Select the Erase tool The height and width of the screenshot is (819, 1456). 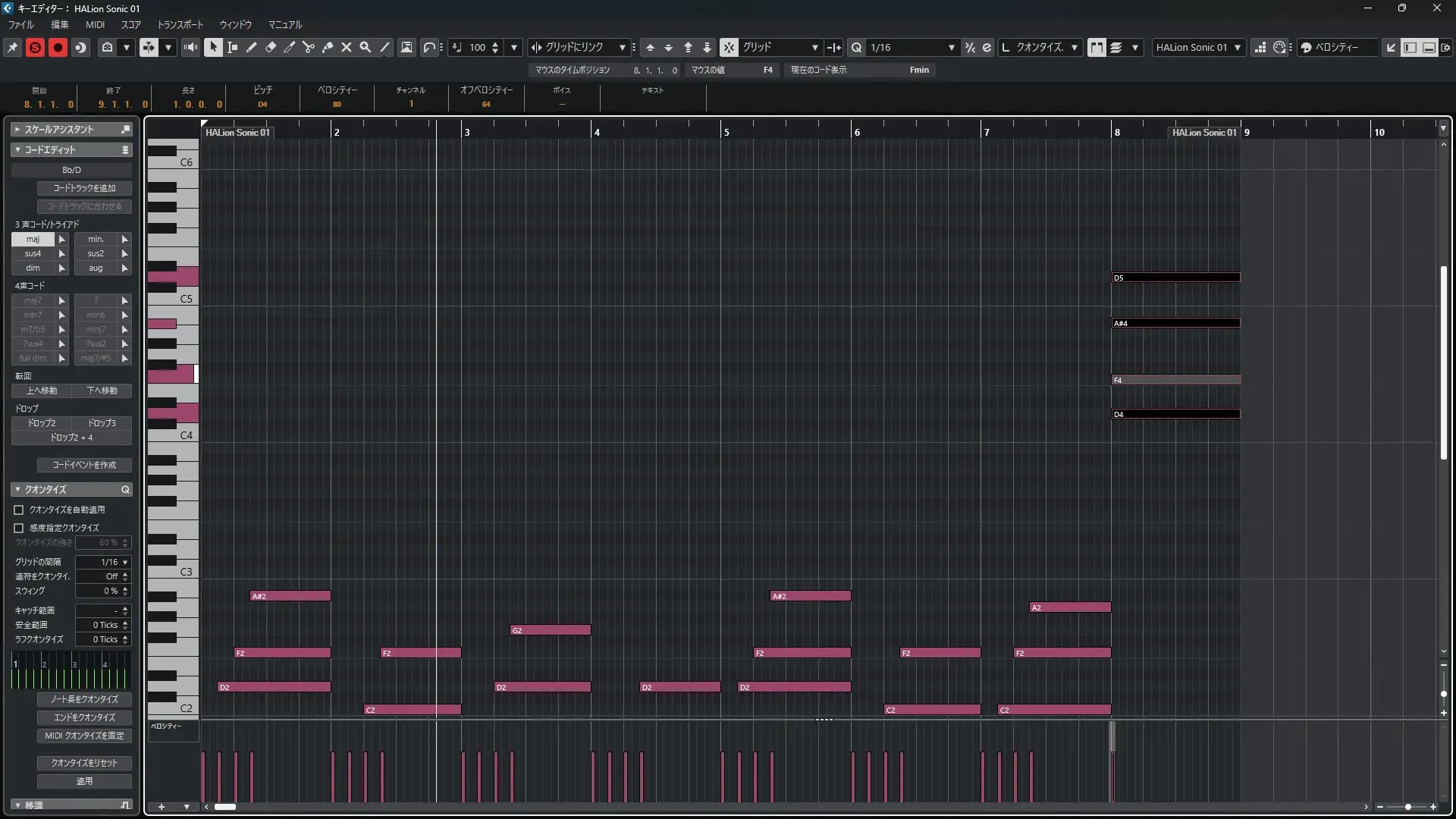point(271,47)
